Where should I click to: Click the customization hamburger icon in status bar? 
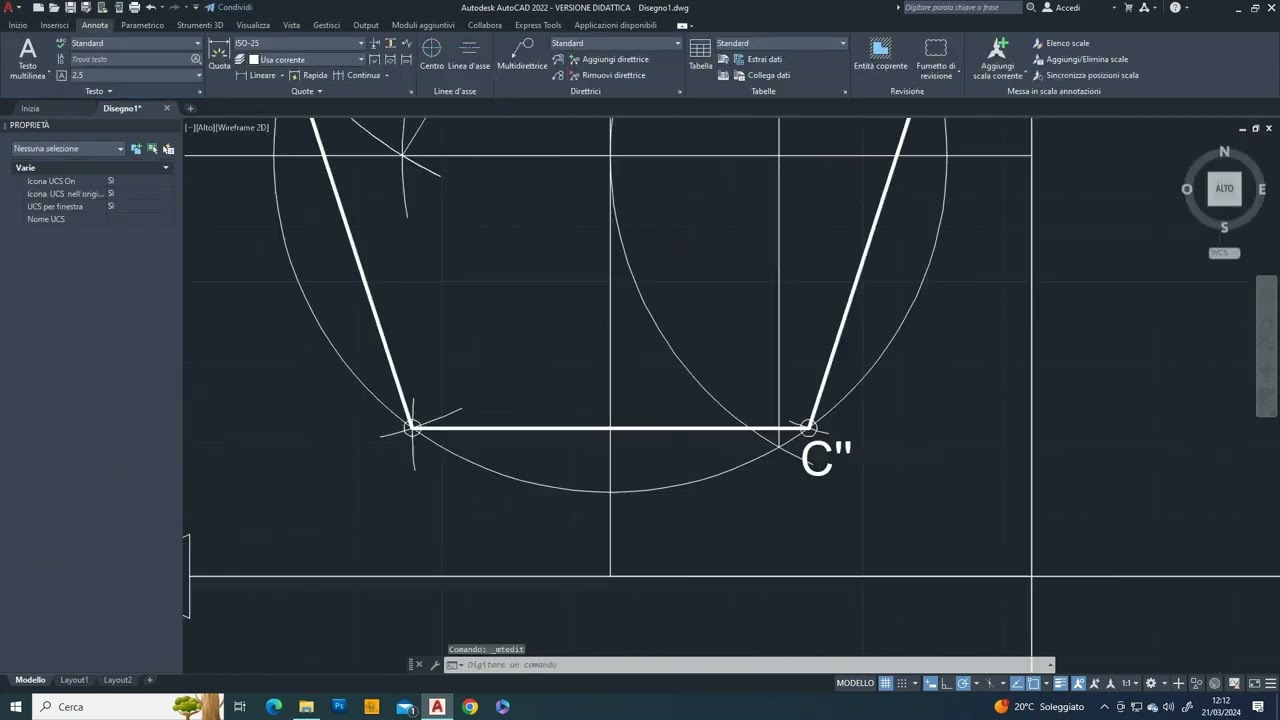pyautogui.click(x=1271, y=683)
